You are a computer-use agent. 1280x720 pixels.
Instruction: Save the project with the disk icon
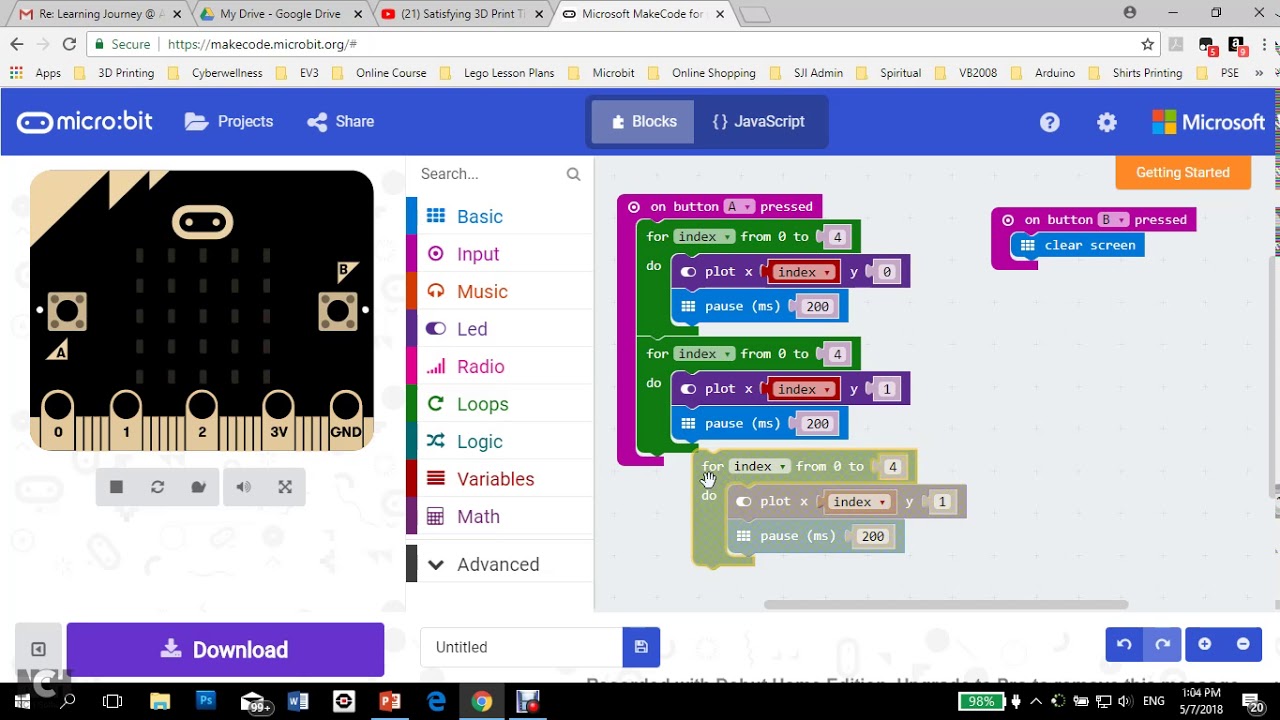[641, 647]
